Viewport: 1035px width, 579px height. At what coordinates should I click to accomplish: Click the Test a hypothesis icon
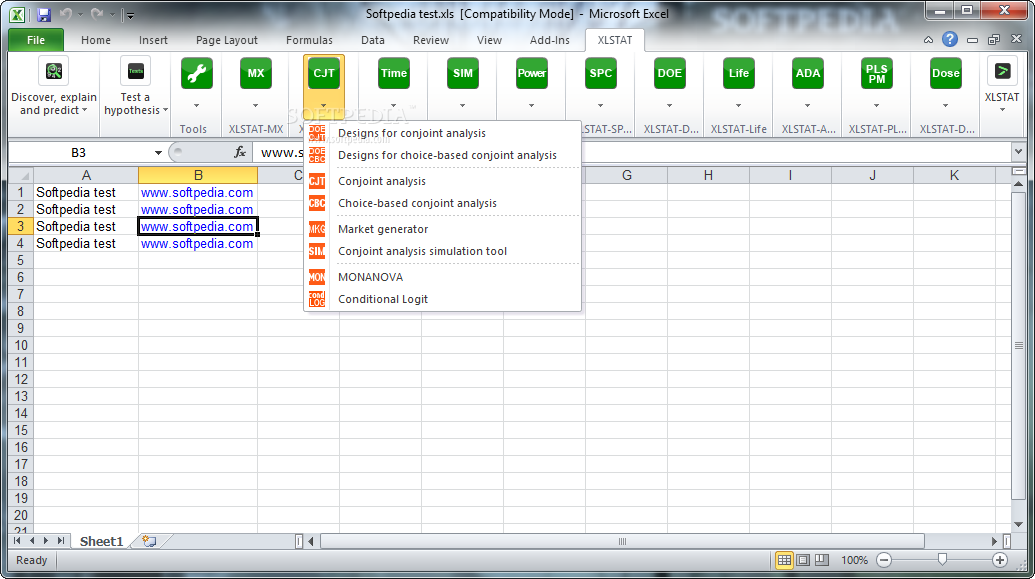[135, 71]
